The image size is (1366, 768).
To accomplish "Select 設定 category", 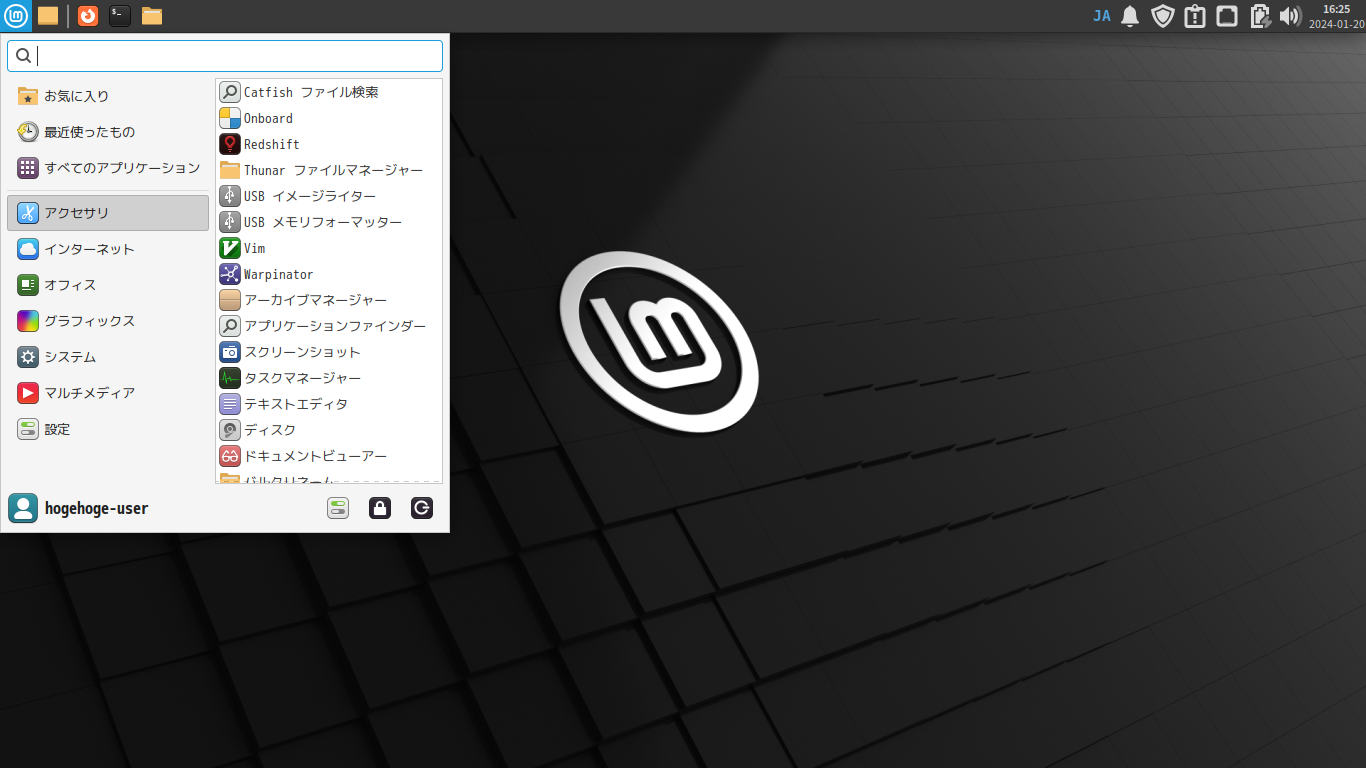I will click(x=108, y=429).
